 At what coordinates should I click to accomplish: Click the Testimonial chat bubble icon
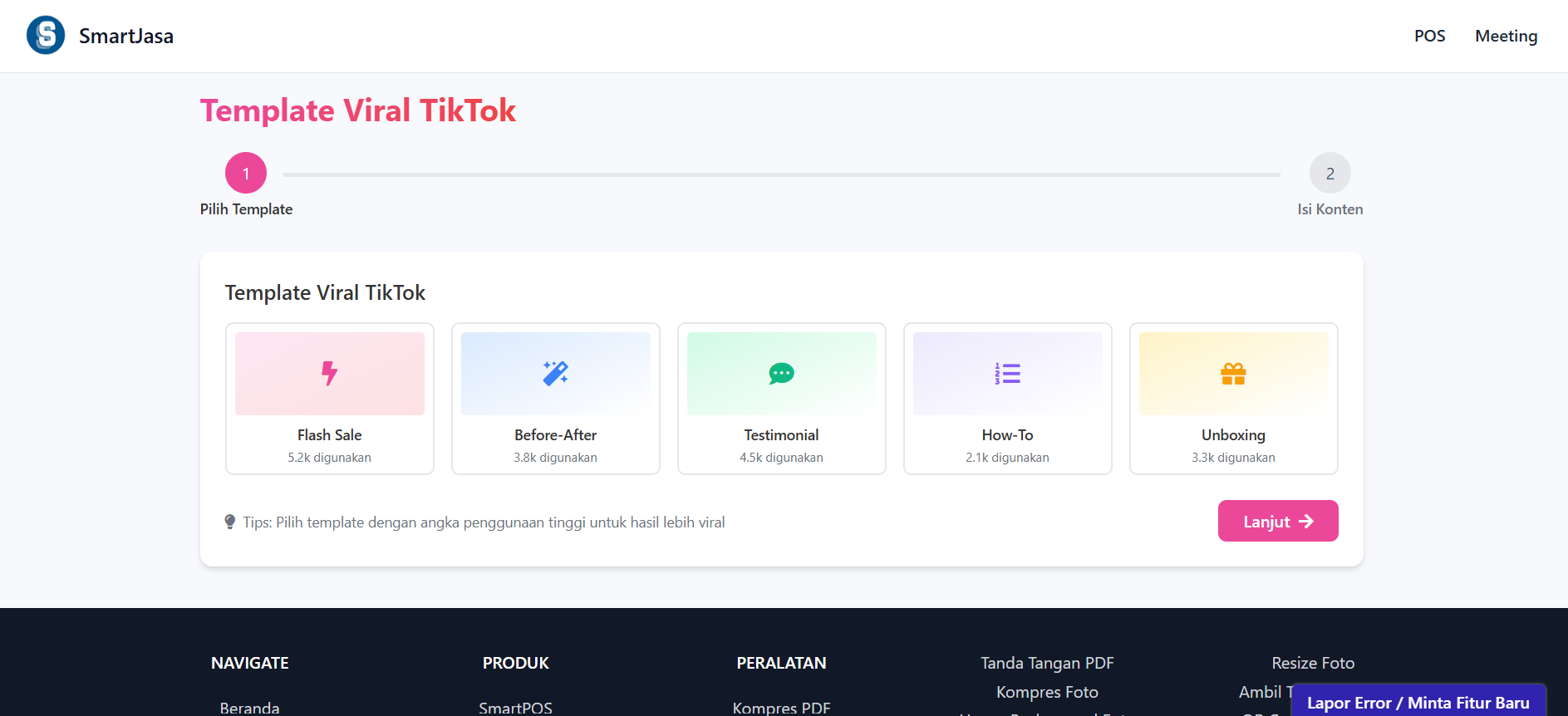click(x=782, y=374)
